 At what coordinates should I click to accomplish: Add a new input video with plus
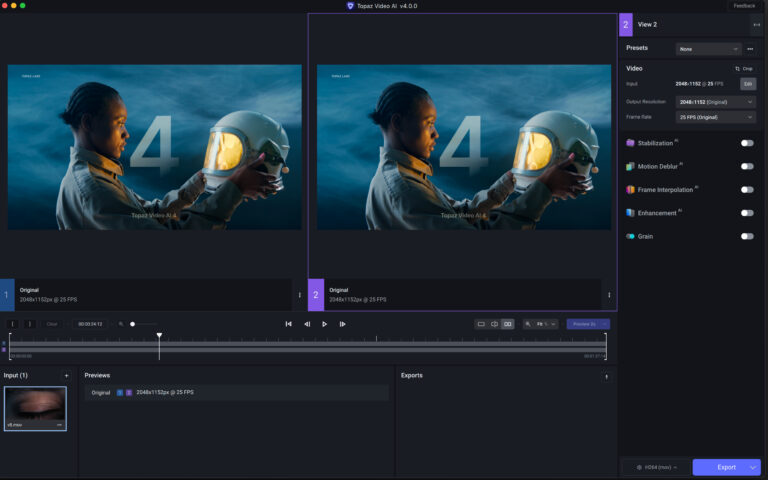click(67, 376)
